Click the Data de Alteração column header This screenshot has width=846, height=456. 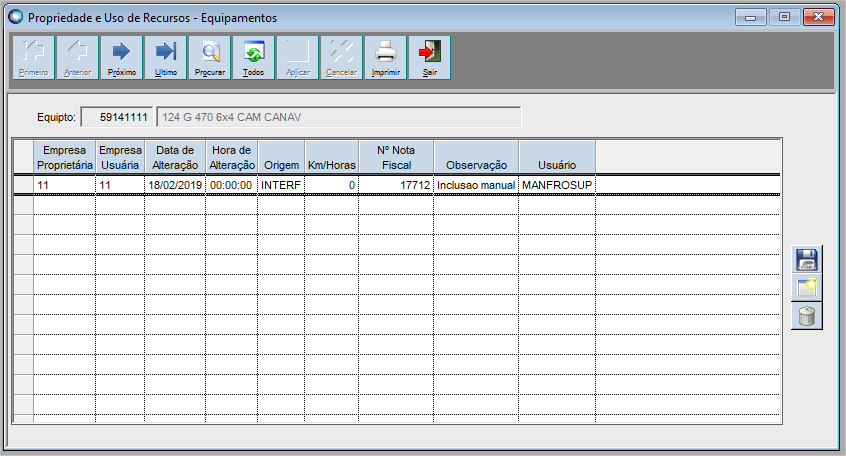[175, 157]
